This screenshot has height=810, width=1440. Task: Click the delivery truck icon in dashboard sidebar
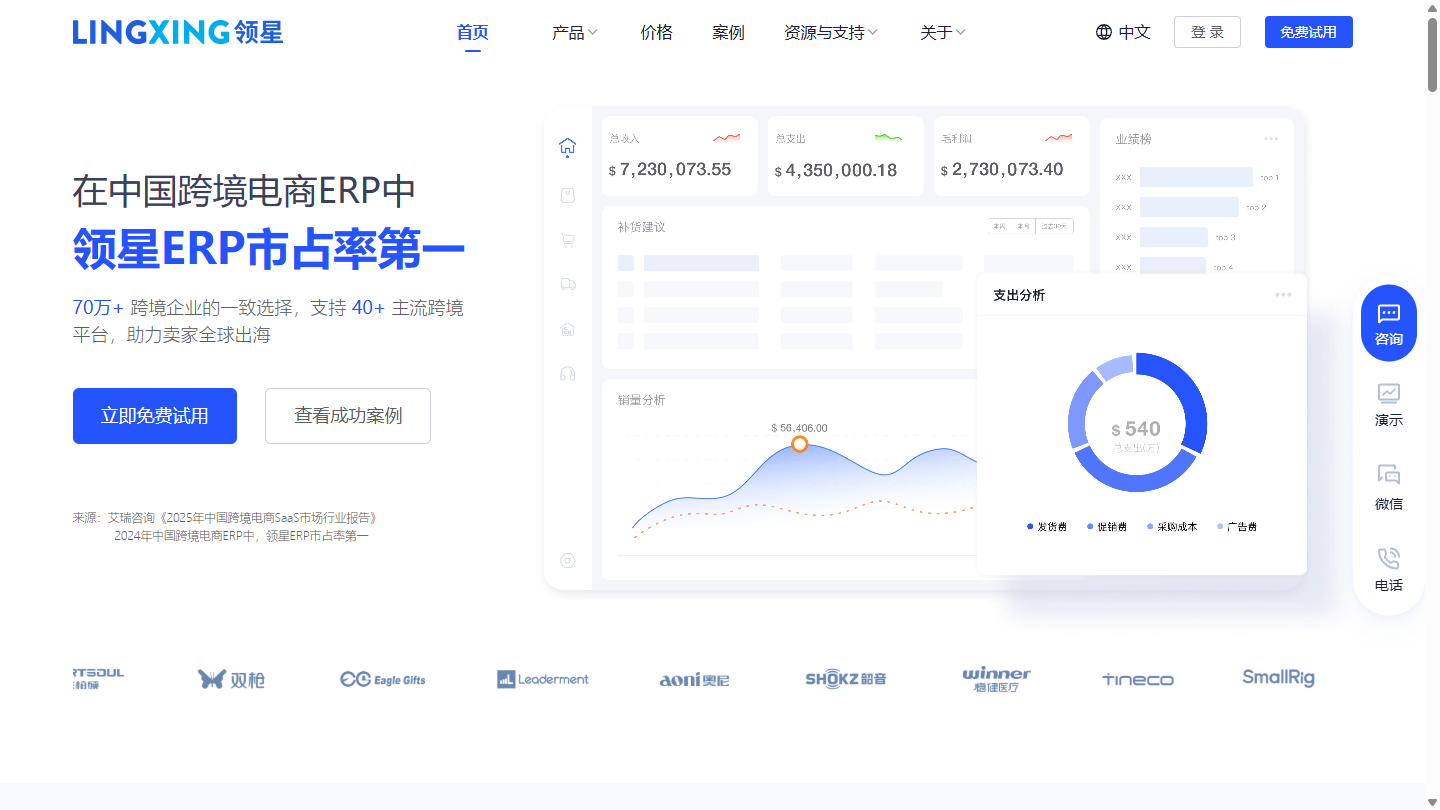point(568,284)
